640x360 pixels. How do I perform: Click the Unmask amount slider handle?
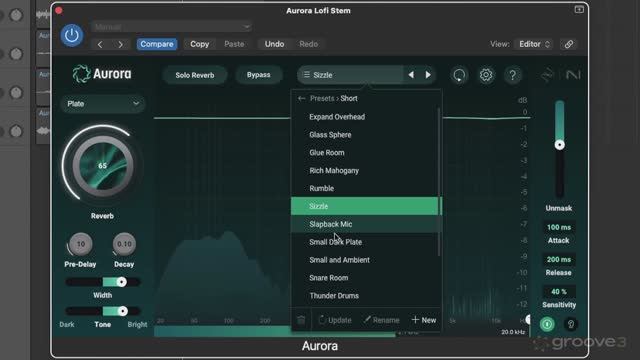(560, 145)
